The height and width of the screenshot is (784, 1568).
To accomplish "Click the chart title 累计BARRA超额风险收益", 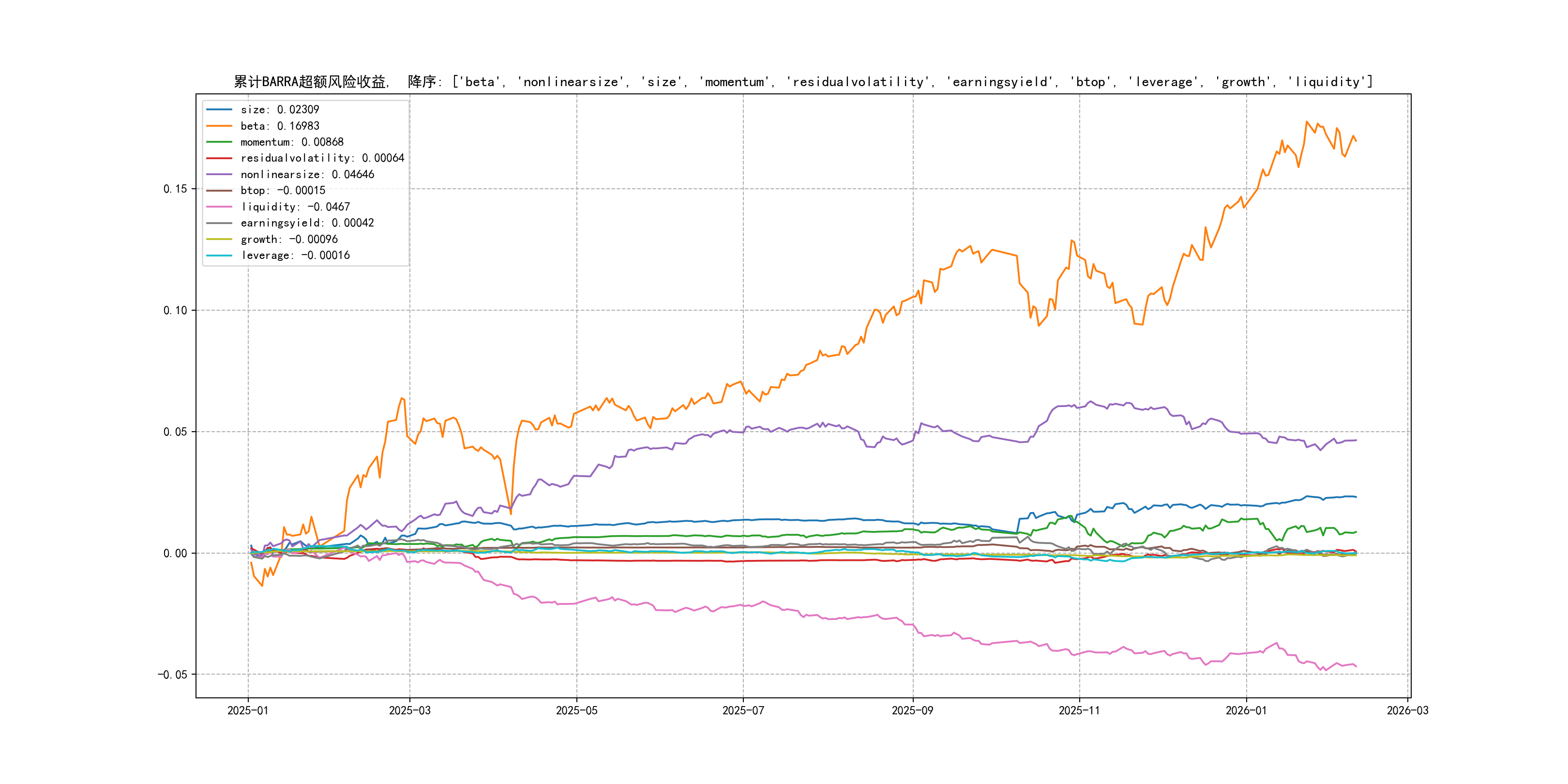I will tap(310, 82).
